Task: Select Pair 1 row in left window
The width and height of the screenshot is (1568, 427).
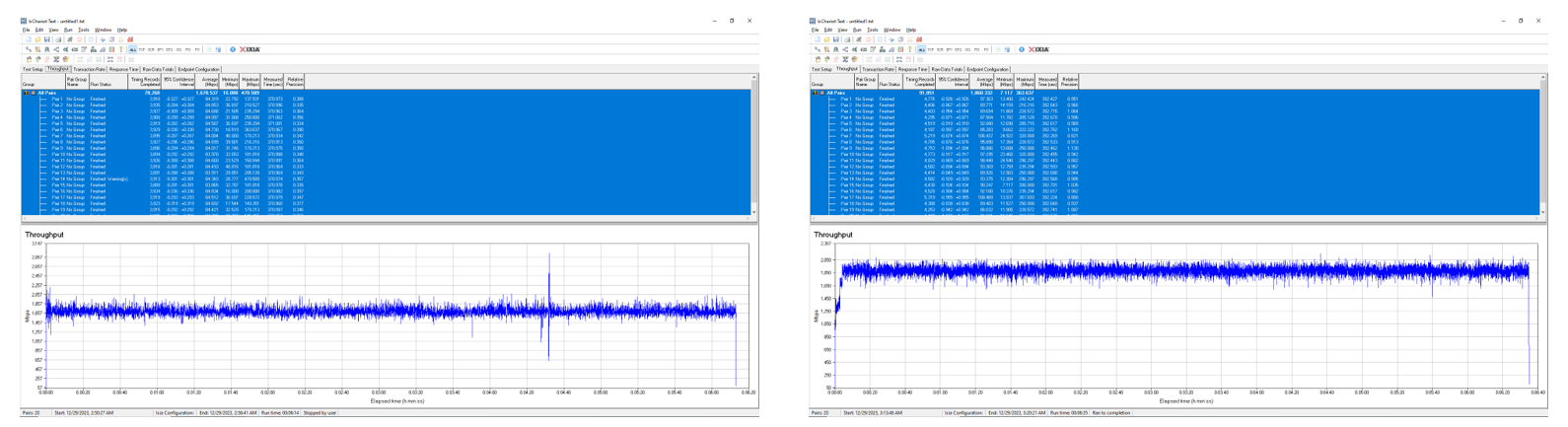Action: (385, 99)
